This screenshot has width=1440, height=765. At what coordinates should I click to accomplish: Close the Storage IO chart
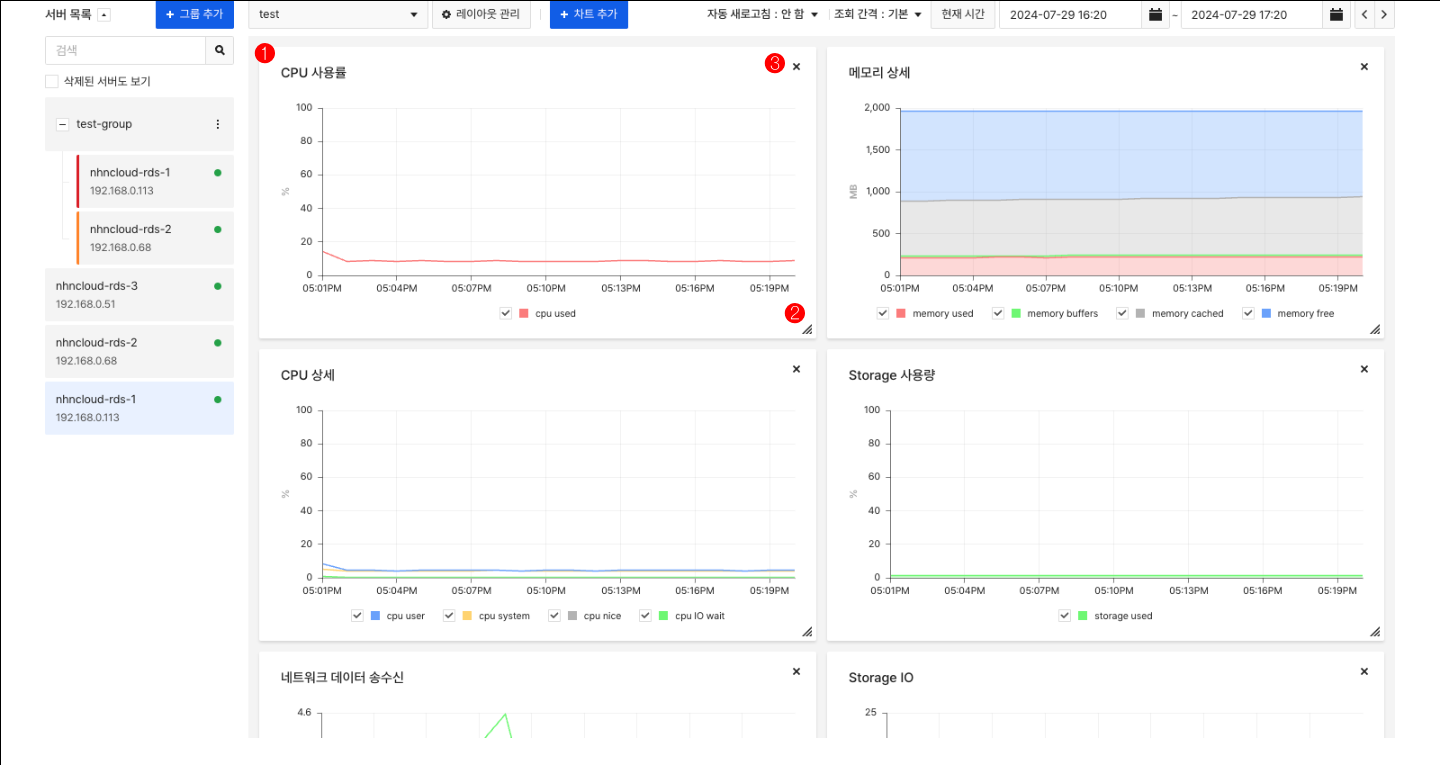pyautogui.click(x=1364, y=671)
